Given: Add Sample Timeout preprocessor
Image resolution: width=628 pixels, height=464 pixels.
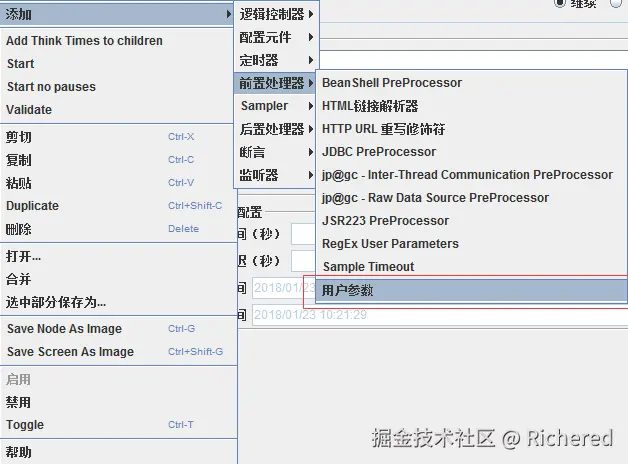Looking at the screenshot, I should [x=471, y=267].
